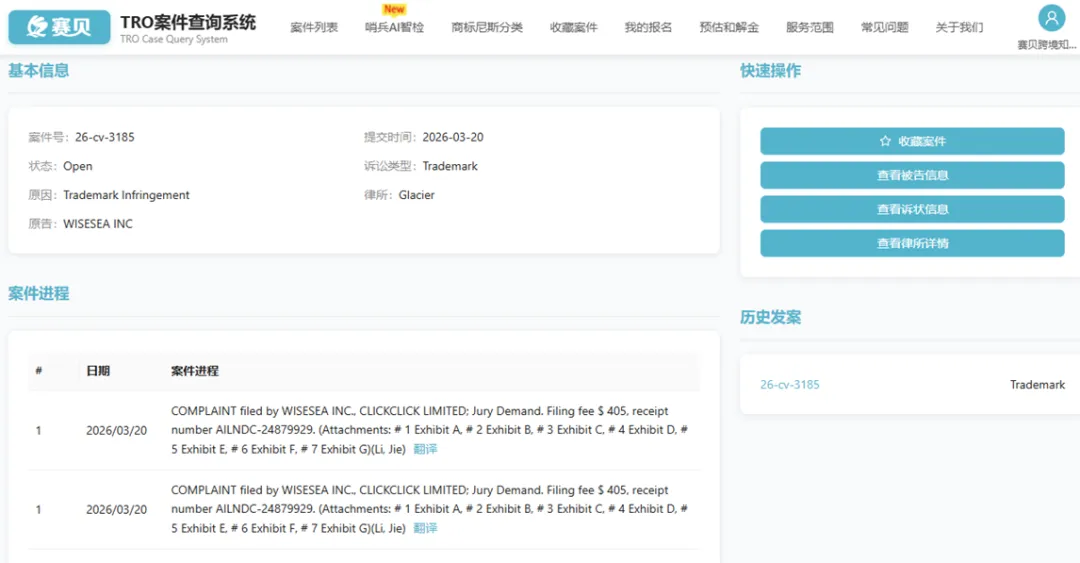Viewport: 1080px width, 563px height.
Task: Click the 收藏案件 quick action button
Action: pos(912,141)
